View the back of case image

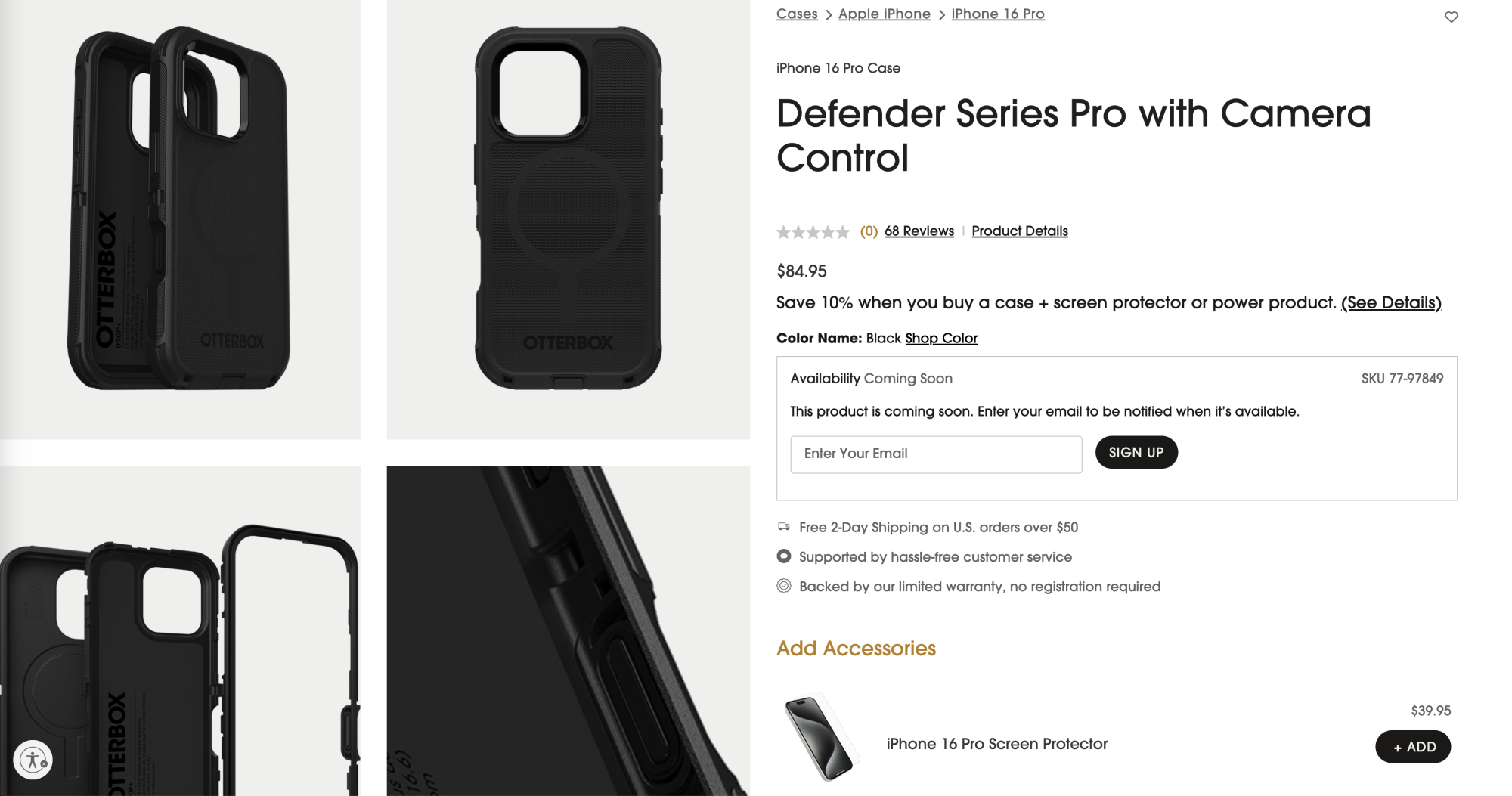pyautogui.click(x=569, y=219)
